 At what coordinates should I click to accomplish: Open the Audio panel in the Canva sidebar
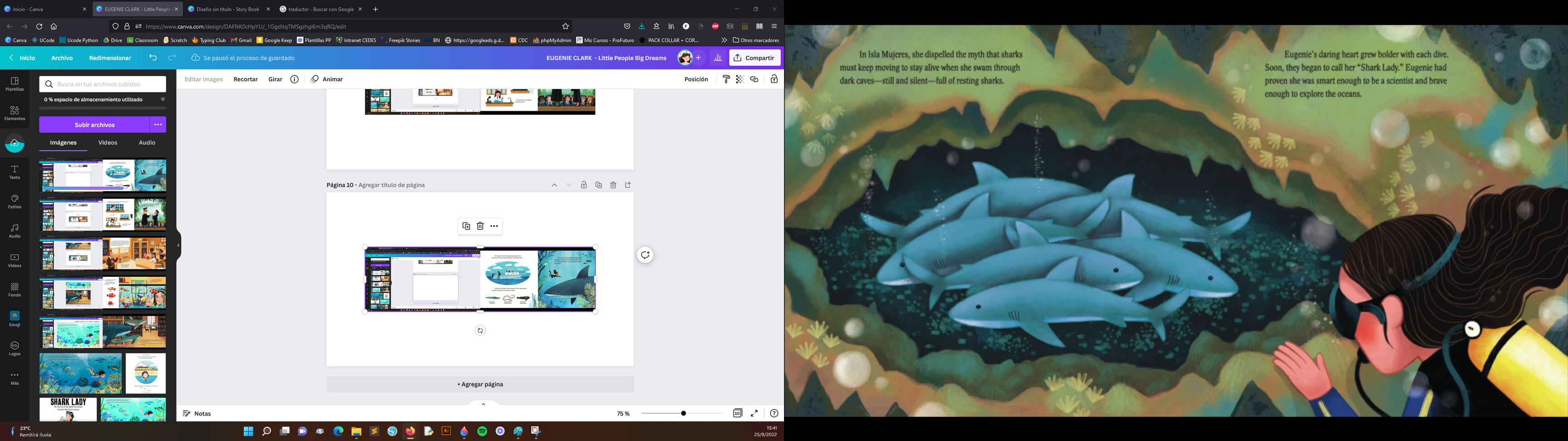(x=15, y=231)
